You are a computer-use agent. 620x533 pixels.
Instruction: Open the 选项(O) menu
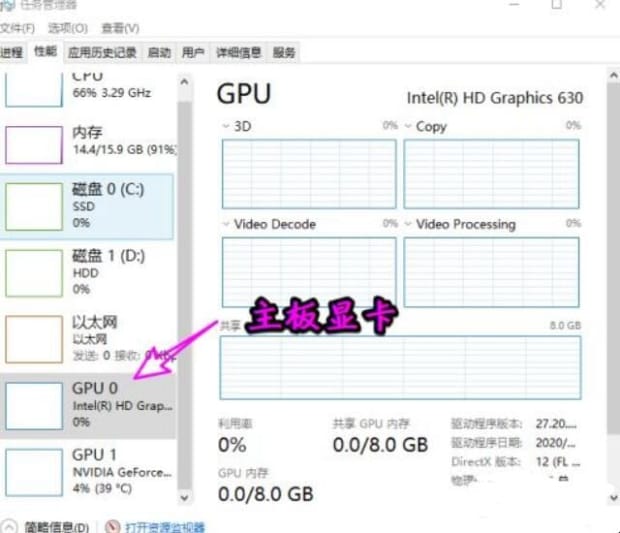(x=68, y=28)
